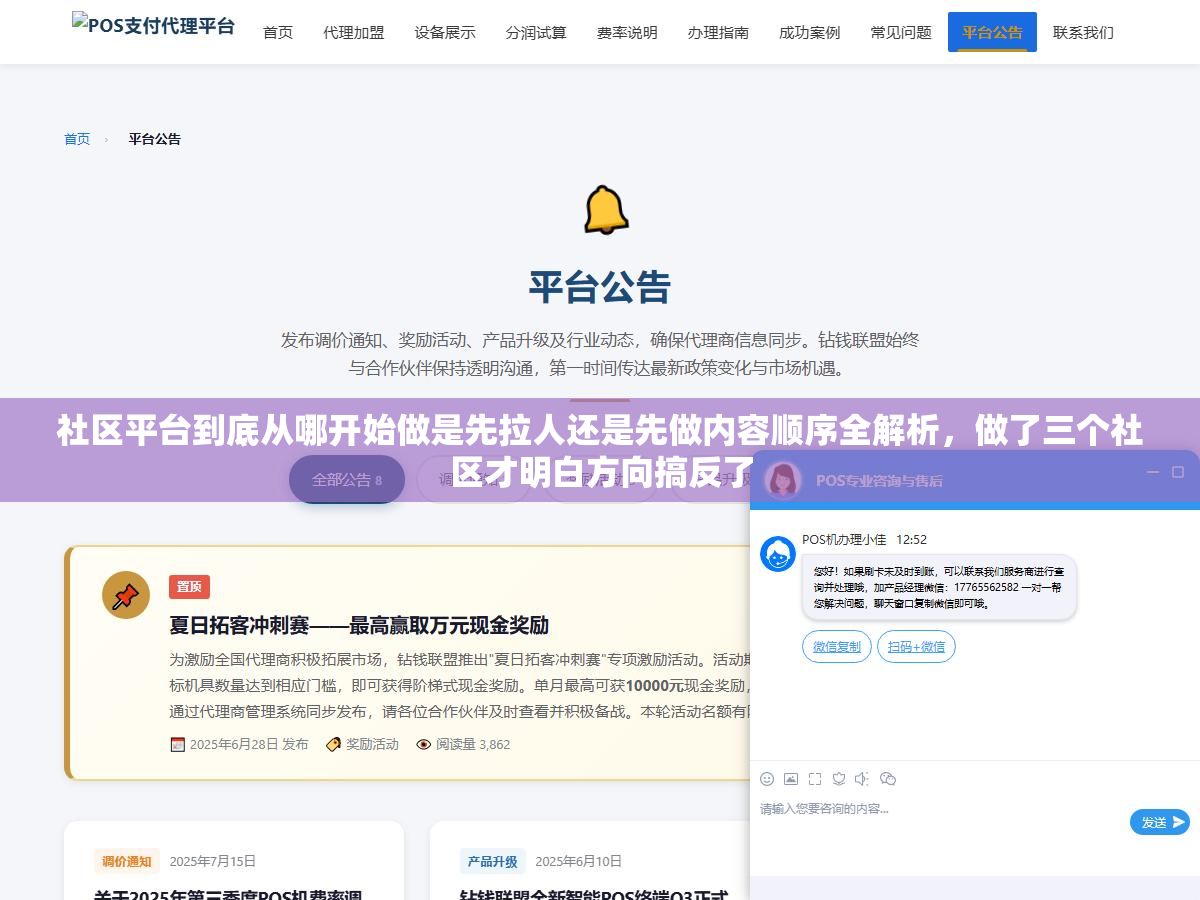Select the 全部公告 8 filter tab

click(347, 479)
